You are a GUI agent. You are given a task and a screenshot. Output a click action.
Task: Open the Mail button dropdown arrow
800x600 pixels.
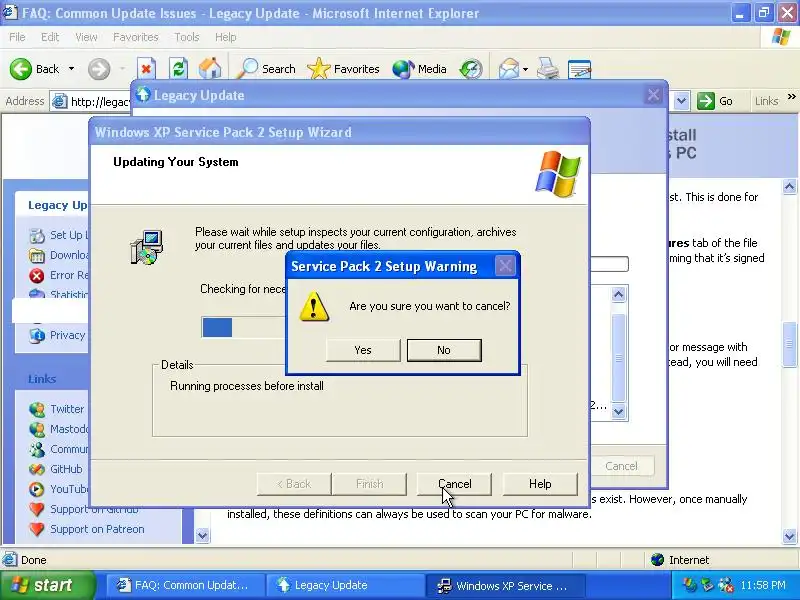point(525,69)
